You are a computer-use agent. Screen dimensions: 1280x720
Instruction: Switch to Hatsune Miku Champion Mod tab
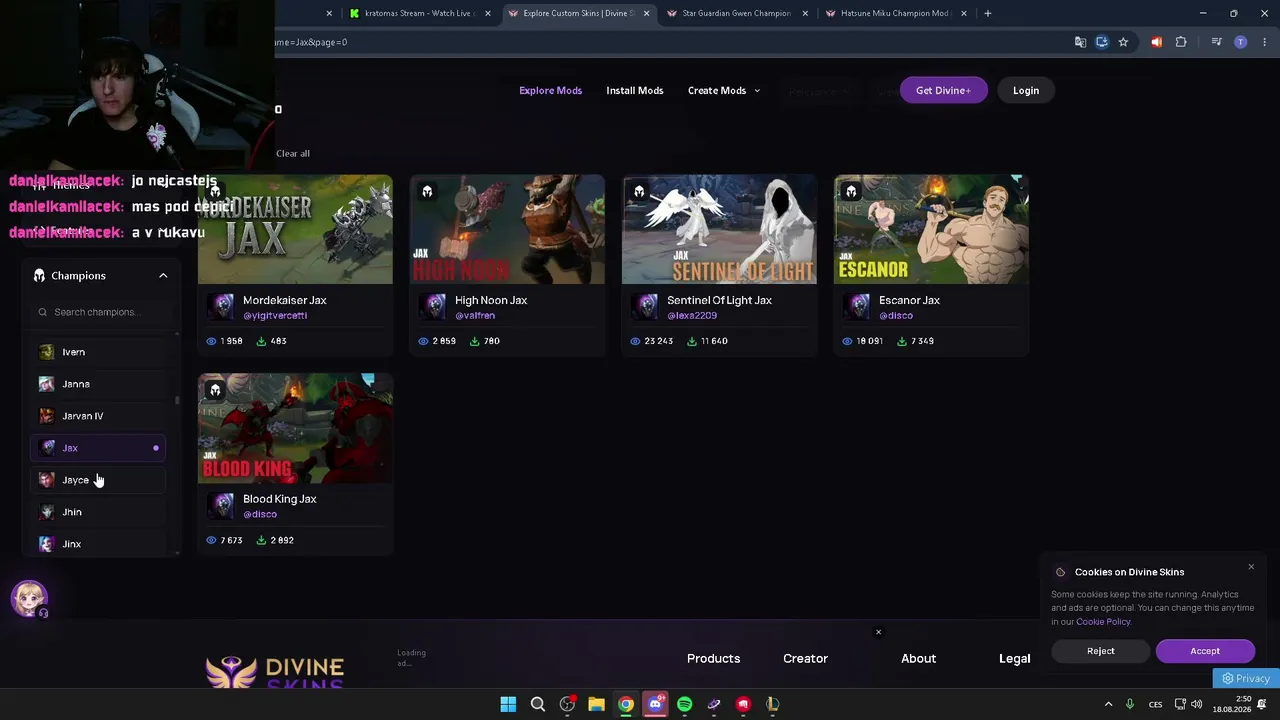(x=895, y=13)
